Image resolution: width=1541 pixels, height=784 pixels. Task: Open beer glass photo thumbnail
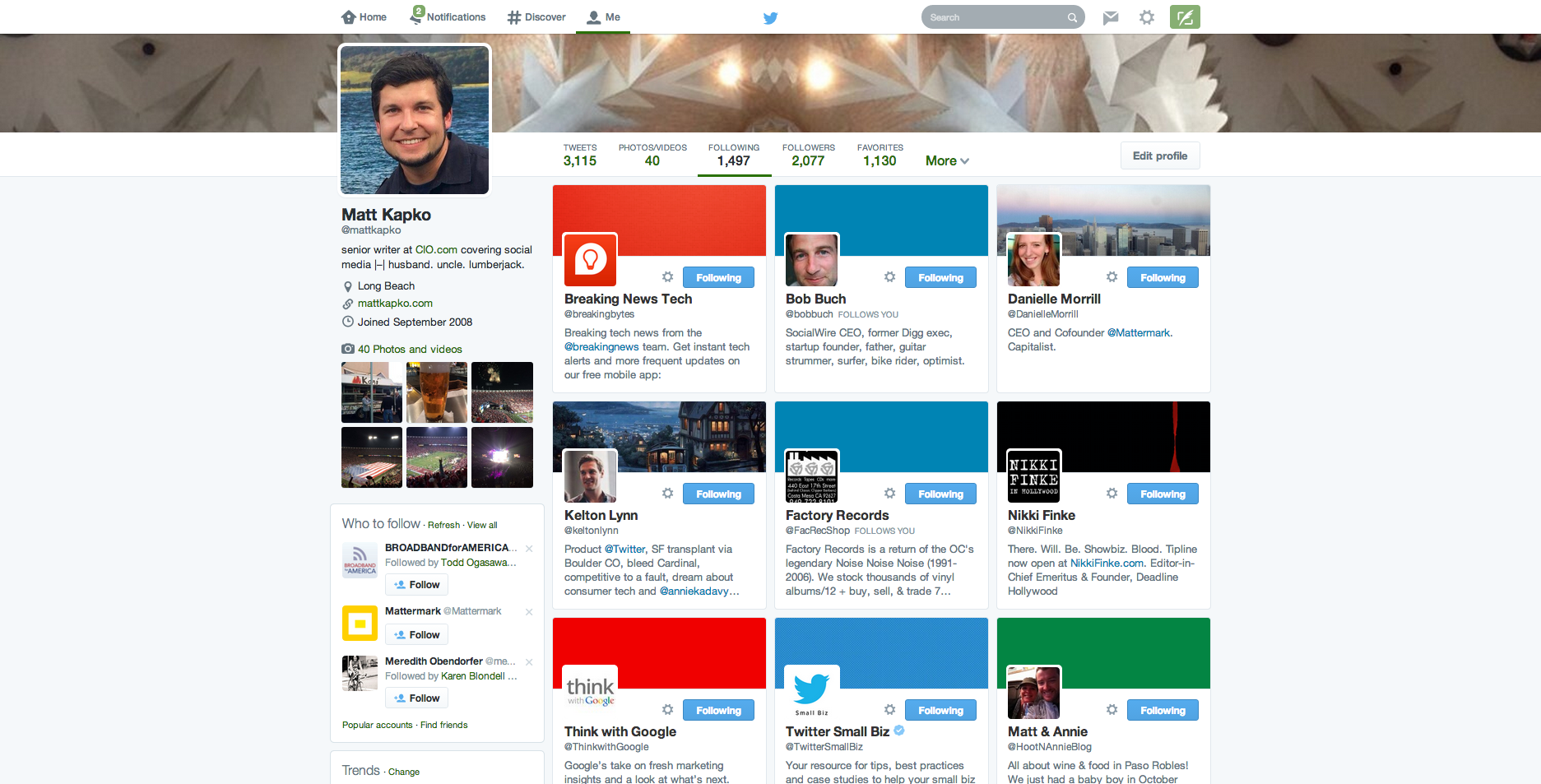(x=437, y=392)
